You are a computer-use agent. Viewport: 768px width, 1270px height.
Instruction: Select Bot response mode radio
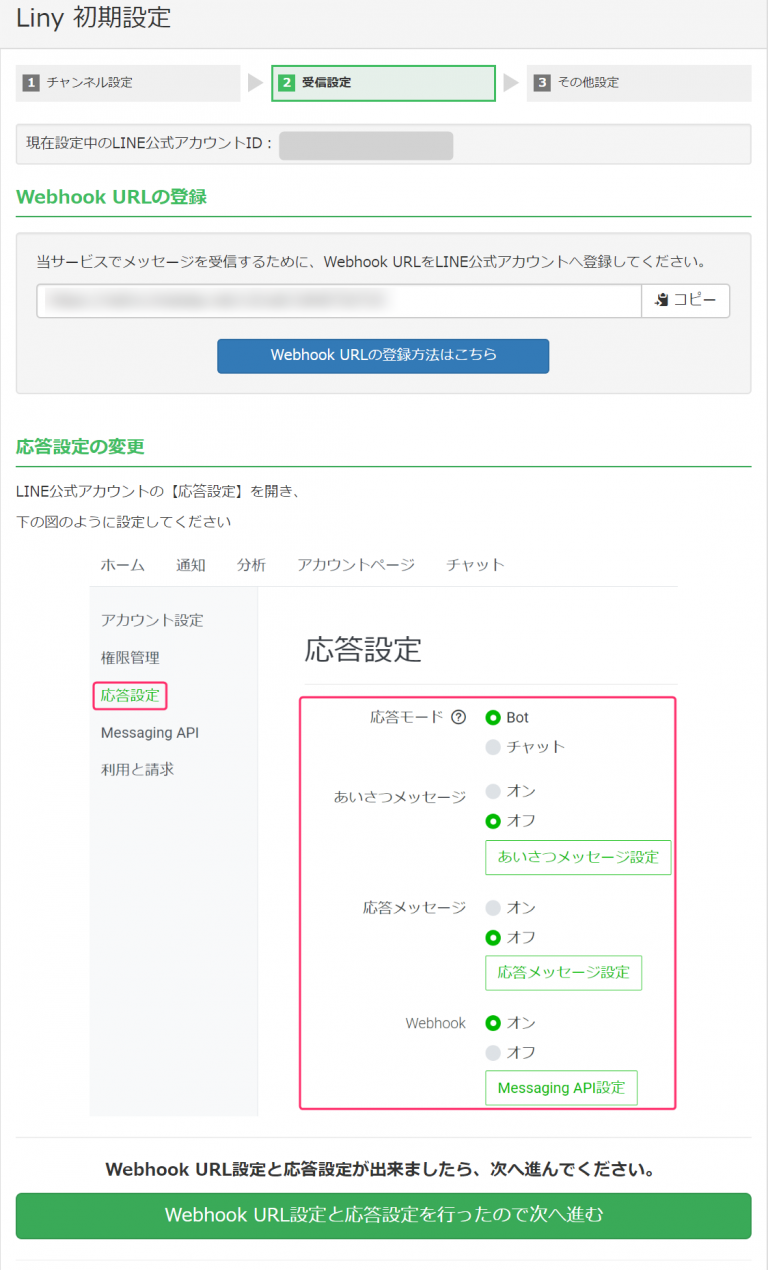493,718
